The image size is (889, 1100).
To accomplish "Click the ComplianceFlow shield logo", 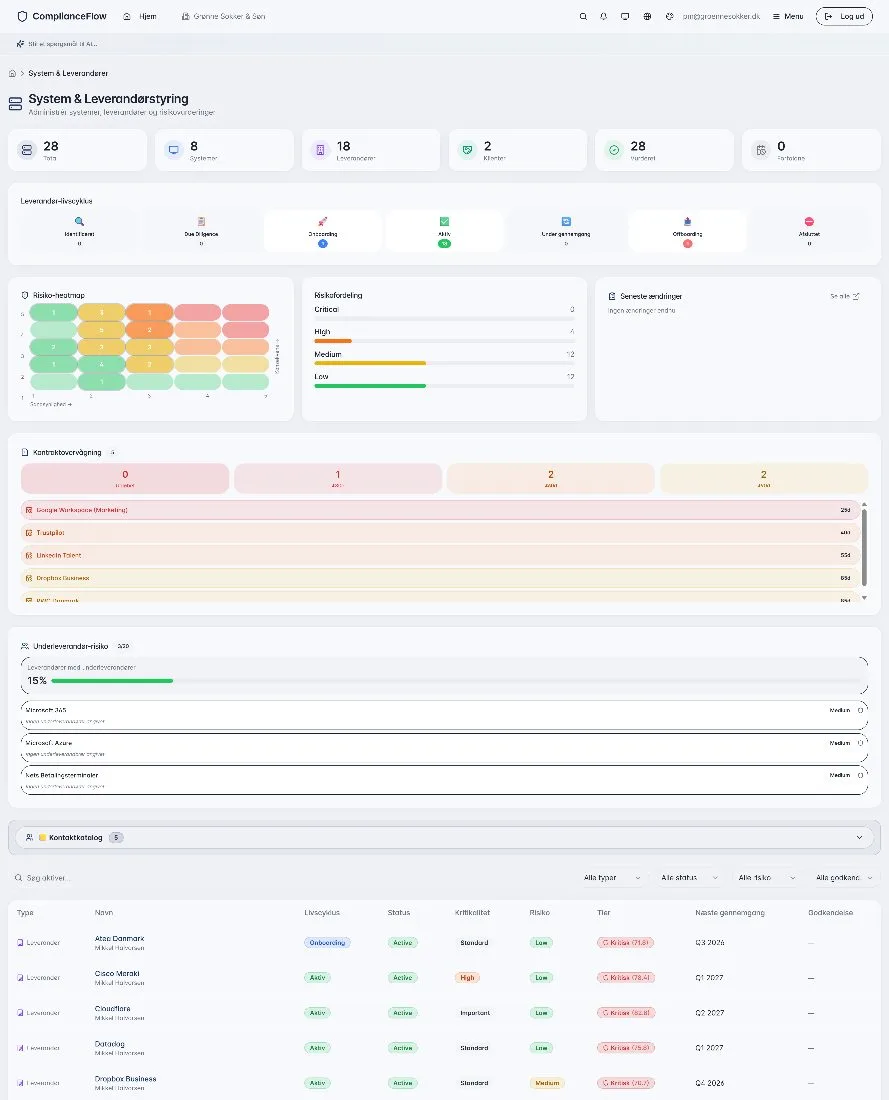I will 22,16.
